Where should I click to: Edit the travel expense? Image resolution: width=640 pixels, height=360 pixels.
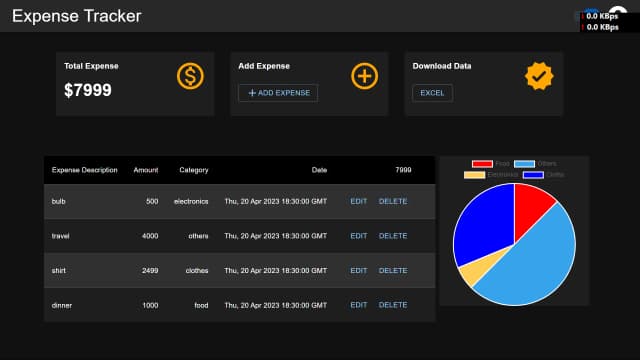point(359,236)
